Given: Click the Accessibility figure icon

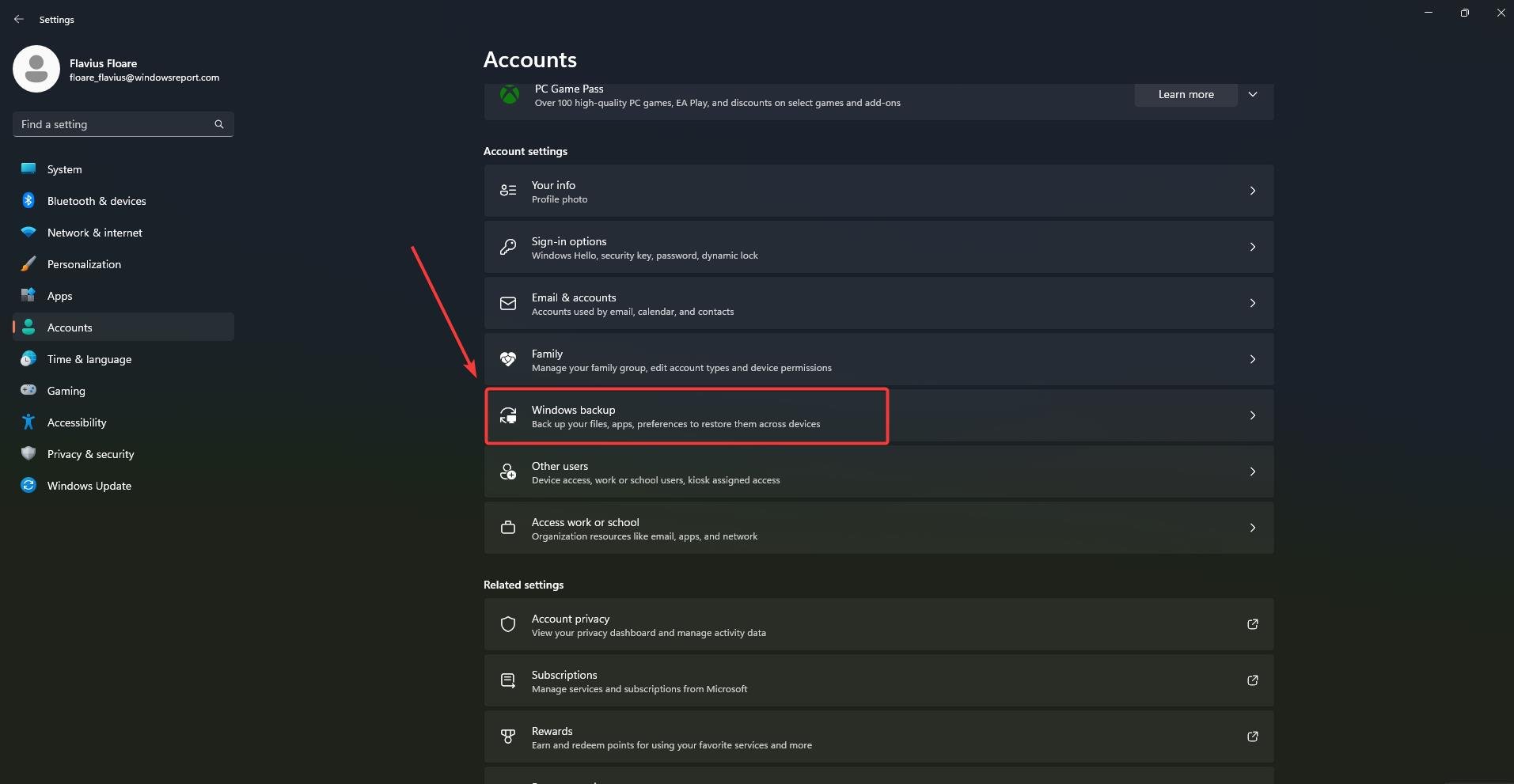Looking at the screenshot, I should point(28,422).
